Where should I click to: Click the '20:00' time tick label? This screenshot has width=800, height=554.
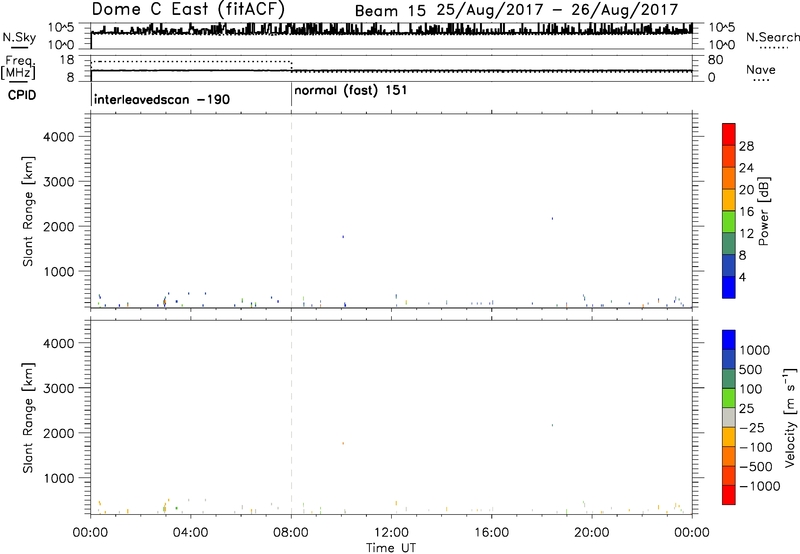(592, 533)
